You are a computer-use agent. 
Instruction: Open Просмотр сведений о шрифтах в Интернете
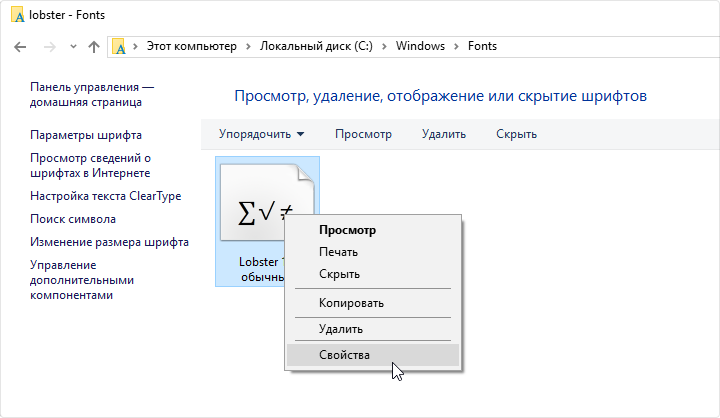tap(90, 165)
